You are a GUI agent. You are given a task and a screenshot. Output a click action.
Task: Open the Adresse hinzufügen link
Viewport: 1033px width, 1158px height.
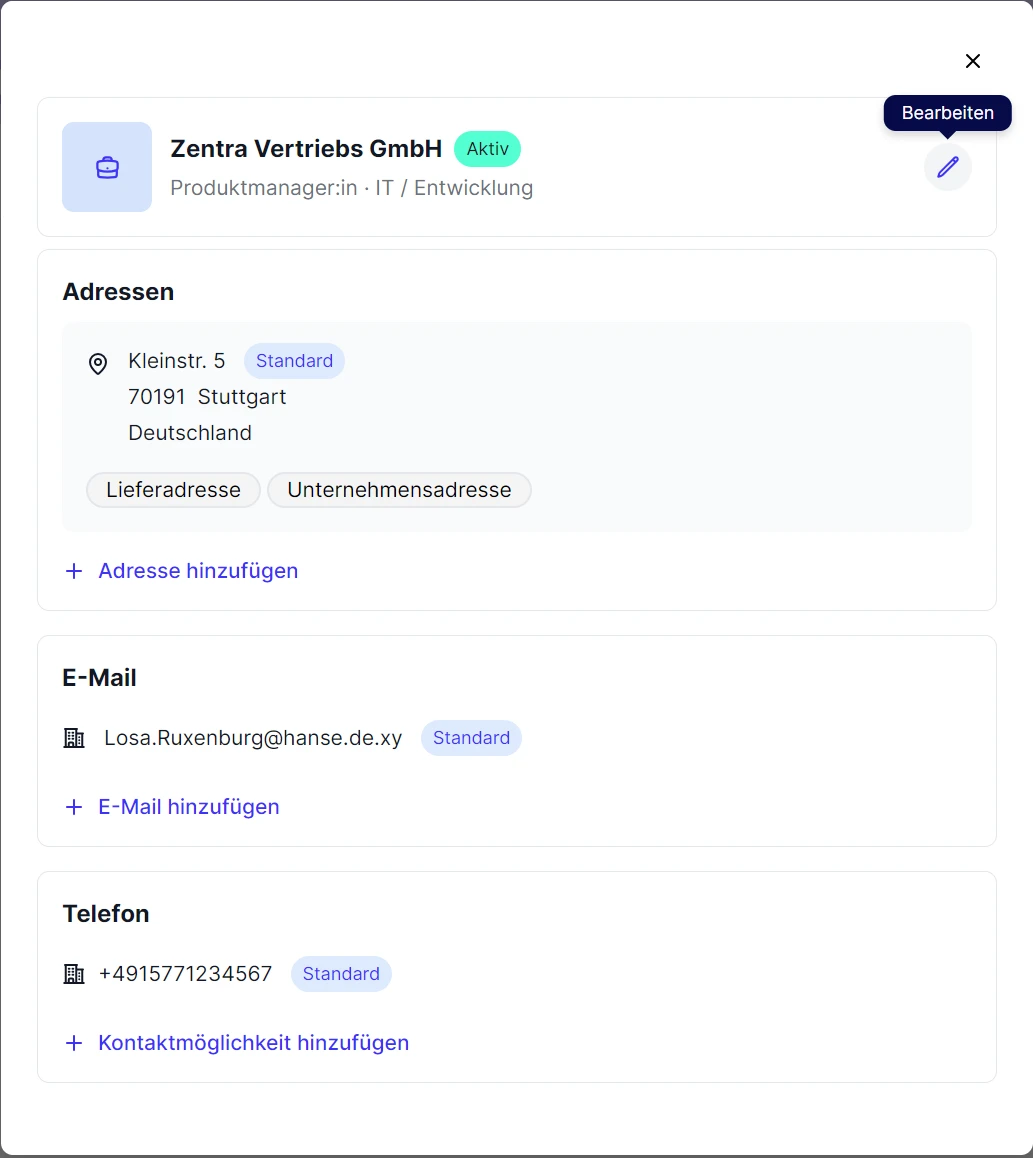point(198,571)
